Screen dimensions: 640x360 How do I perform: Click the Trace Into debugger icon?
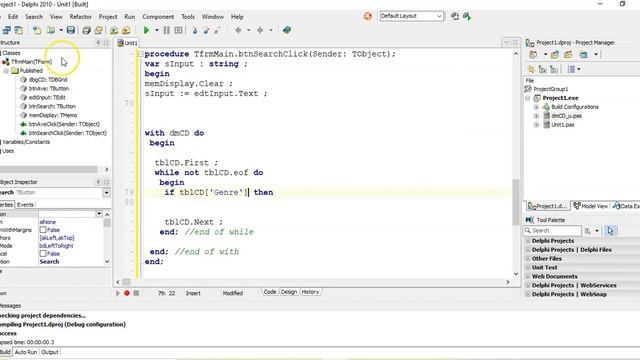pyautogui.click(x=195, y=30)
